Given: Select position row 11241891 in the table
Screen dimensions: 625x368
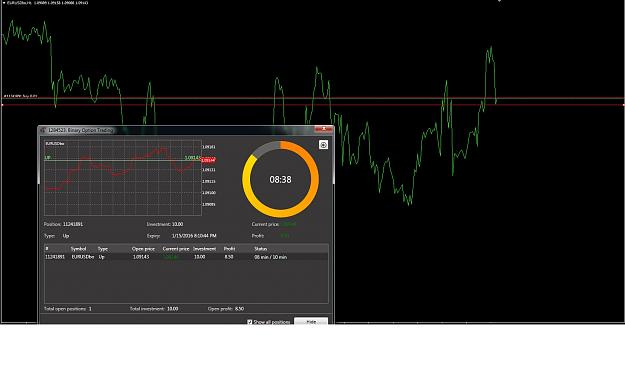Looking at the screenshot, I should (x=186, y=257).
